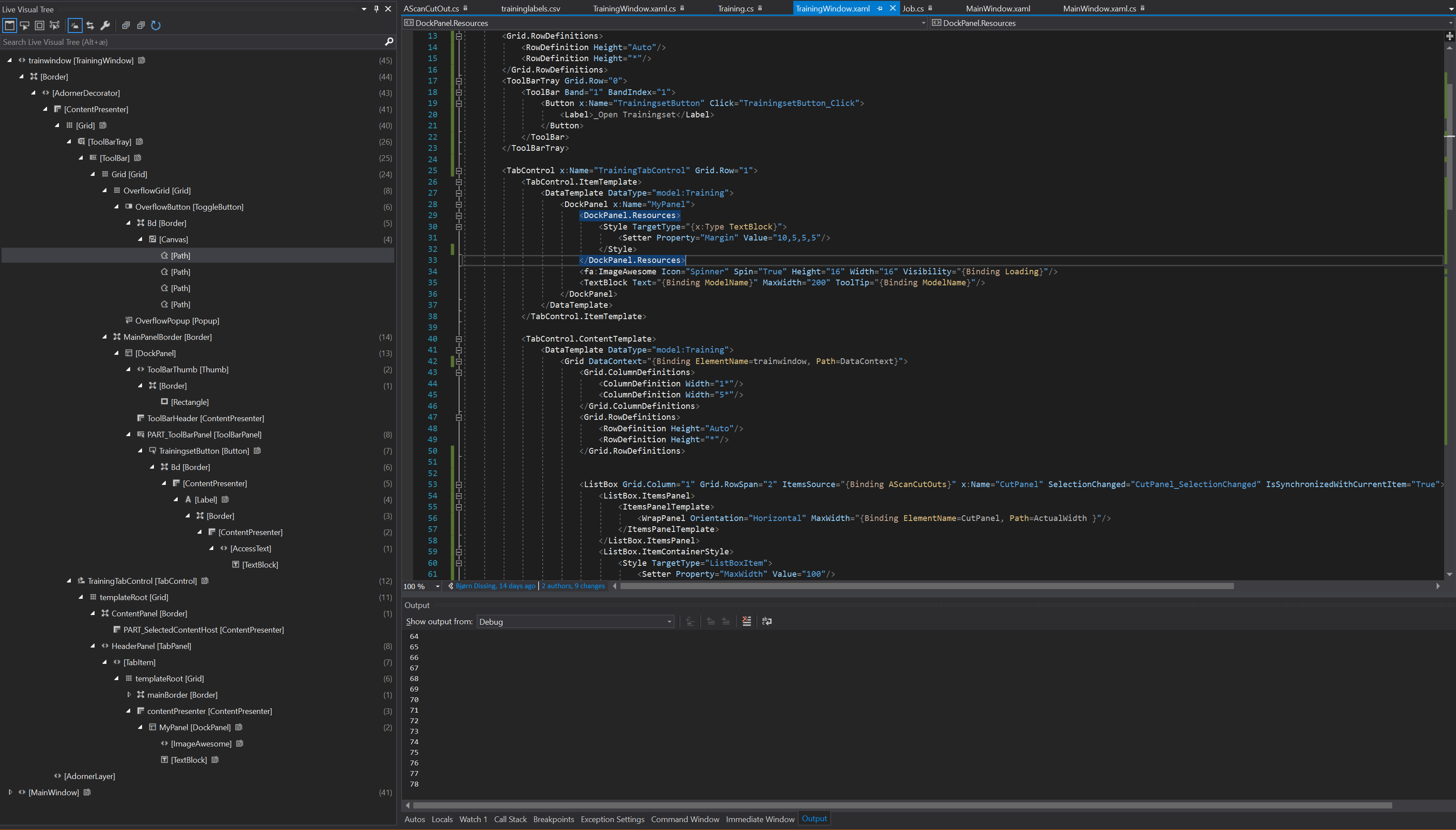Click the blue Refresh icon in Live Visual Tree
The height and width of the screenshot is (830, 1456).
[x=156, y=25]
